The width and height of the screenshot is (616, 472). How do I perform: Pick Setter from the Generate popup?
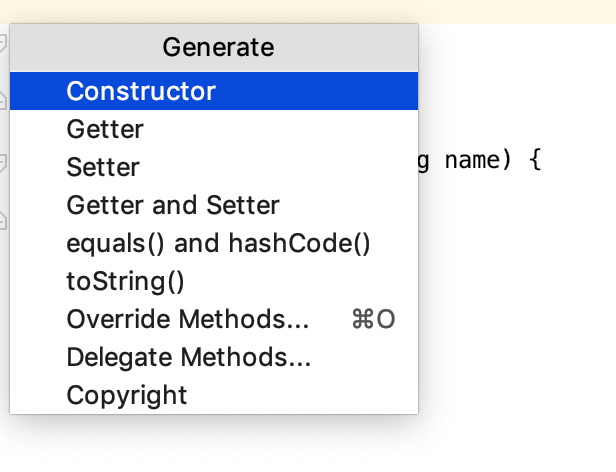click(x=103, y=167)
